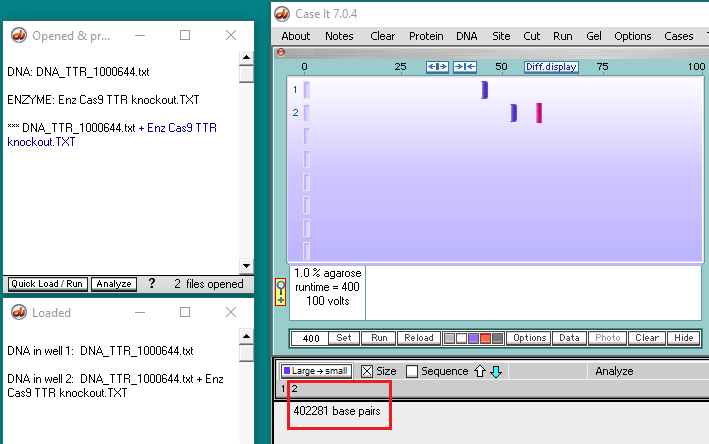The height and width of the screenshot is (444, 709).
Task: Open the DNA menu
Action: [467, 36]
